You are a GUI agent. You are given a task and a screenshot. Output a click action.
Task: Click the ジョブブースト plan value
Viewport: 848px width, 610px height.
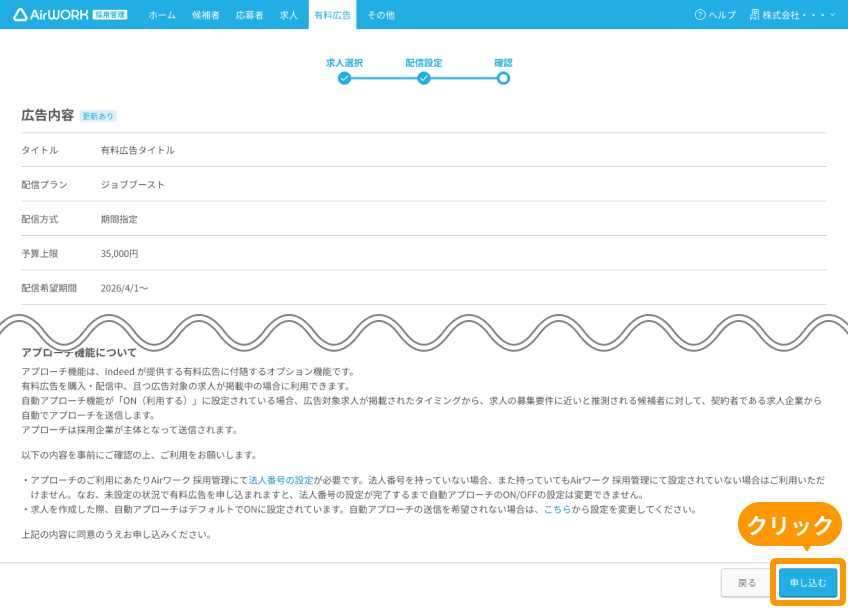(132, 185)
